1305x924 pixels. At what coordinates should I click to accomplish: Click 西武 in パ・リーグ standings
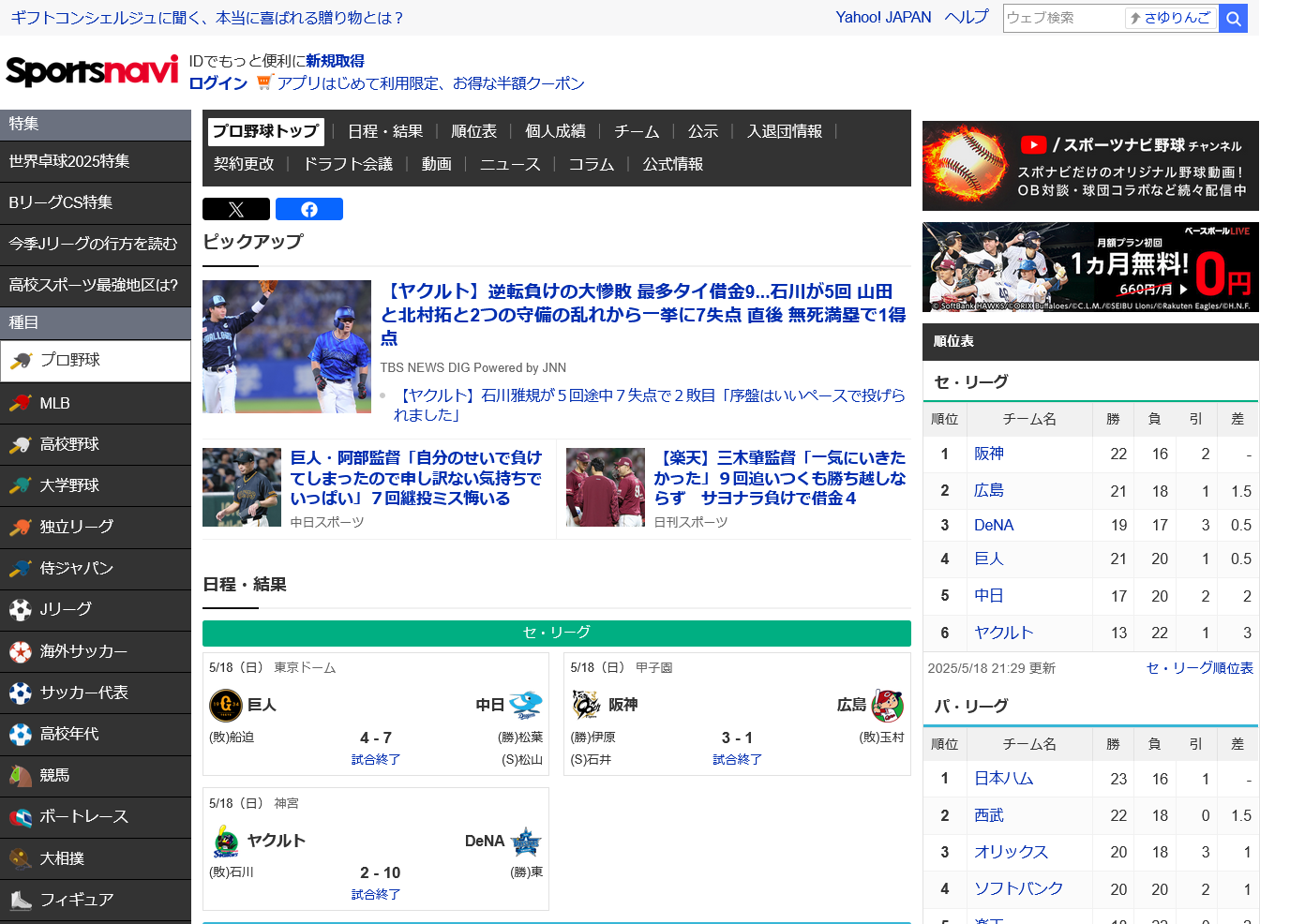pyautogui.click(x=989, y=815)
